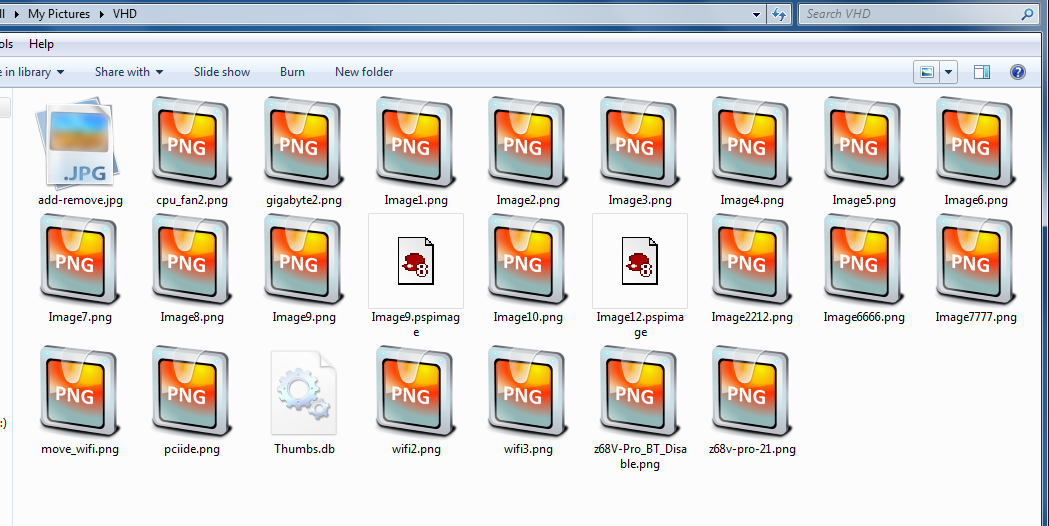Start the Slide show
Viewport: 1049px width, 526px height.
(x=222, y=72)
